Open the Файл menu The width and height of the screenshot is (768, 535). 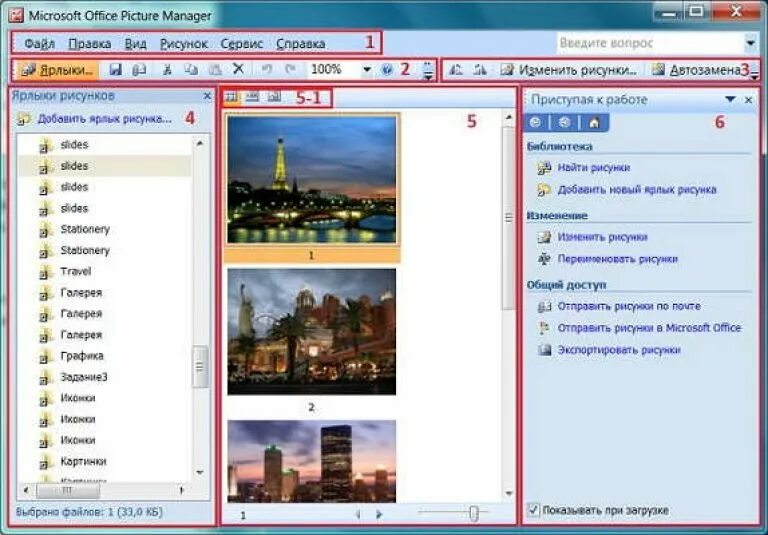point(39,44)
